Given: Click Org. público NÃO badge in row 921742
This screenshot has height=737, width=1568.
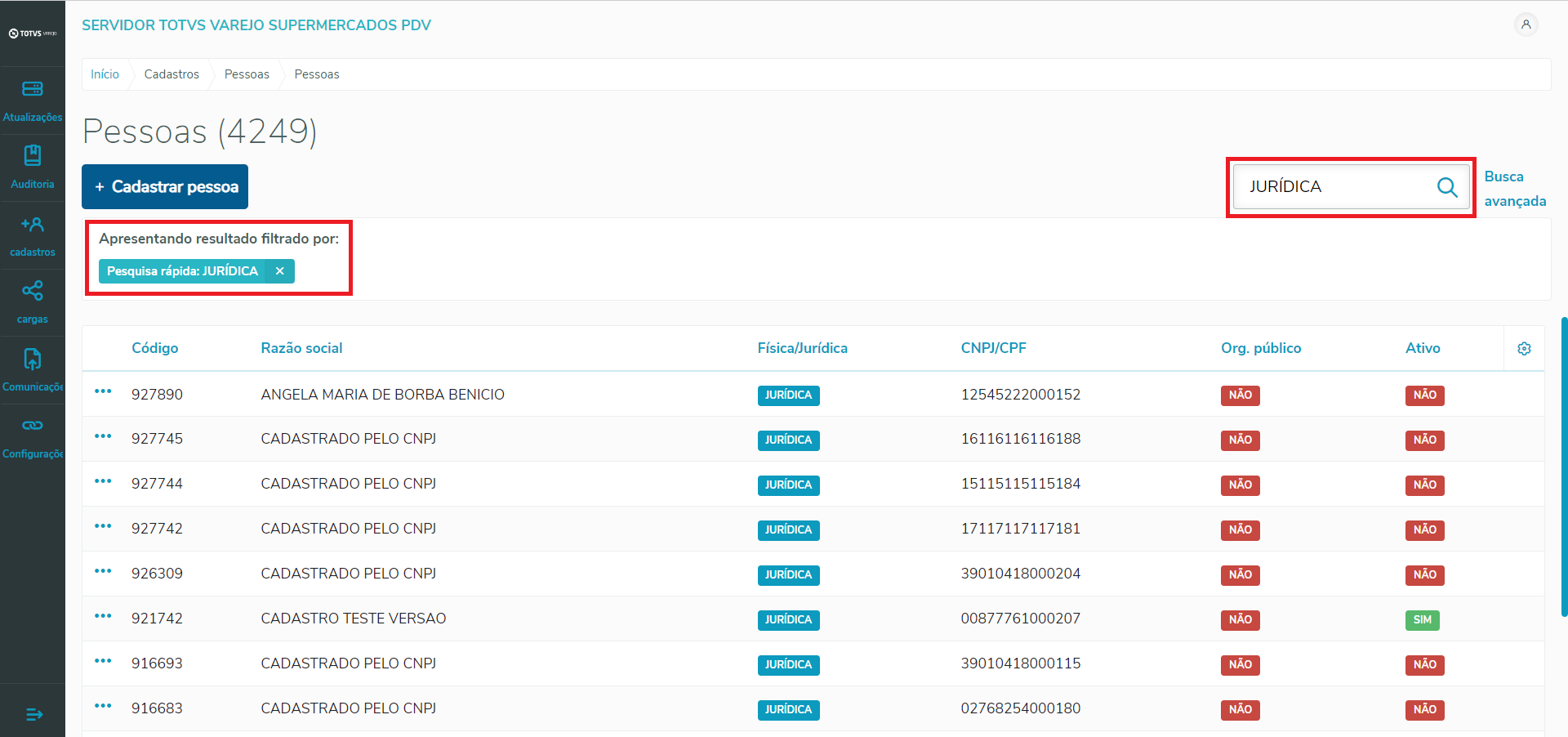Looking at the screenshot, I should 1240,620.
